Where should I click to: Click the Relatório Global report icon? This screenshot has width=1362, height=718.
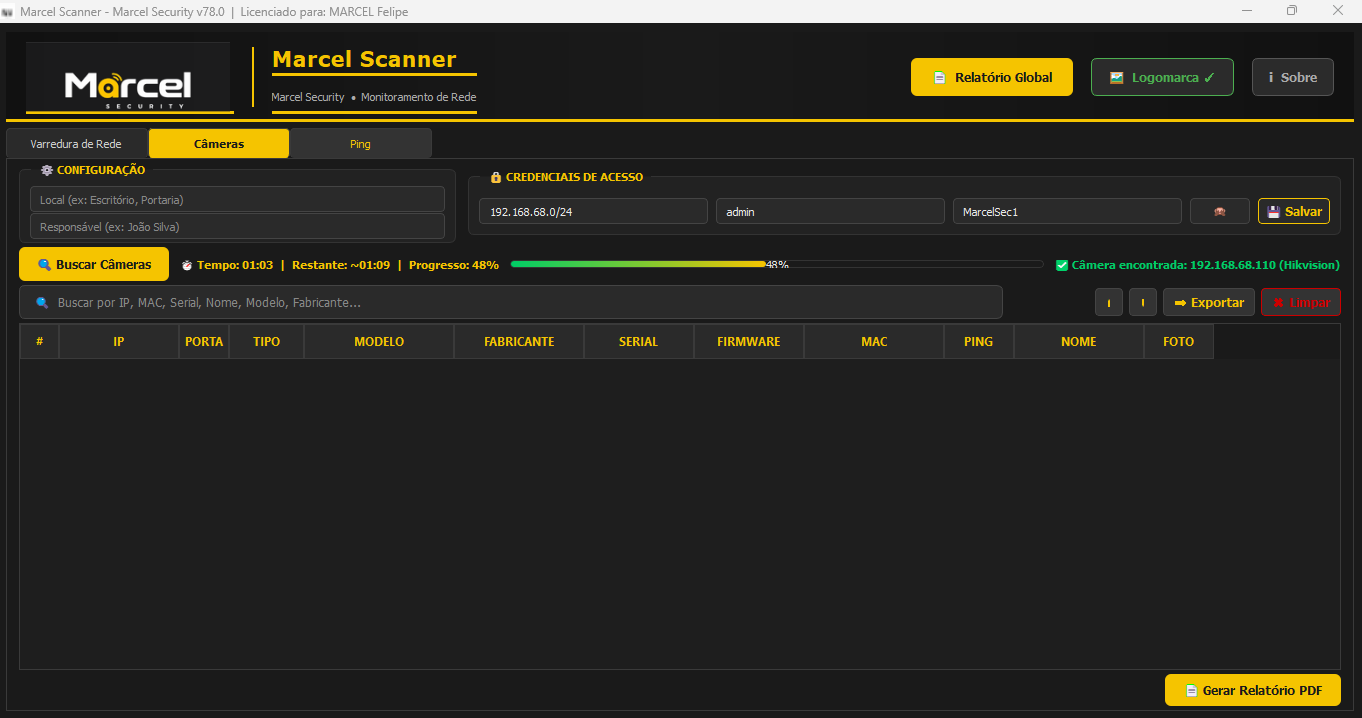point(938,76)
